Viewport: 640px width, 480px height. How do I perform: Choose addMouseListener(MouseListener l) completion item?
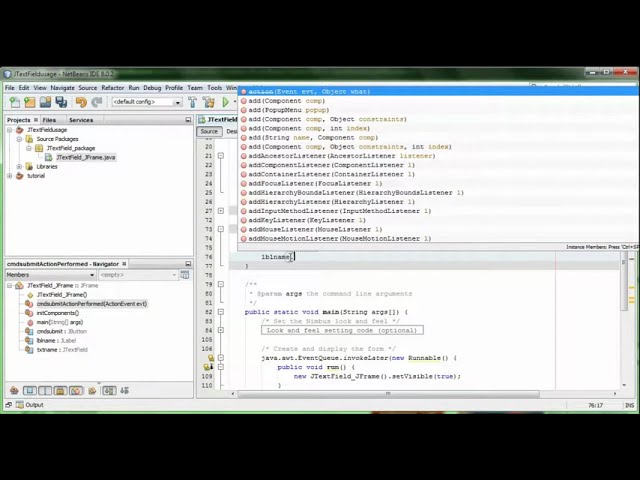(438, 229)
